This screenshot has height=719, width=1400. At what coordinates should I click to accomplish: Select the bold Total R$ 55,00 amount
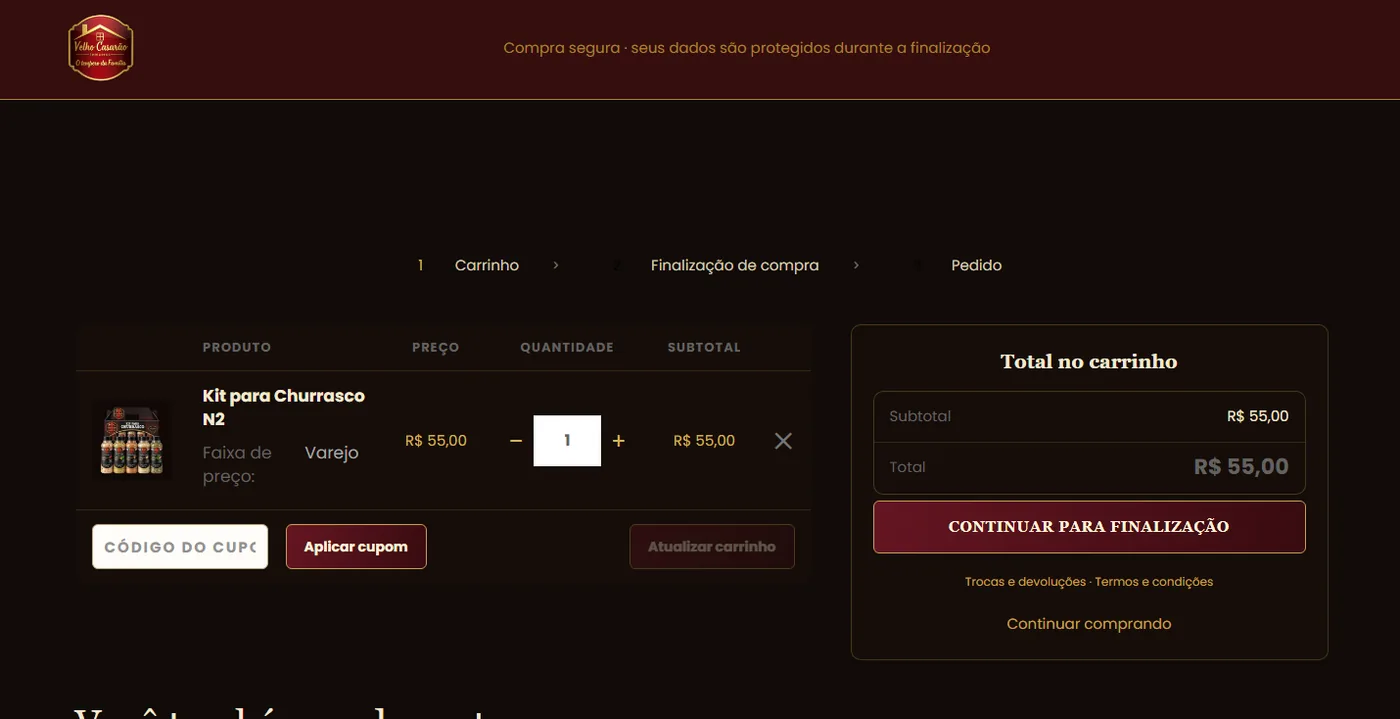tap(1241, 467)
